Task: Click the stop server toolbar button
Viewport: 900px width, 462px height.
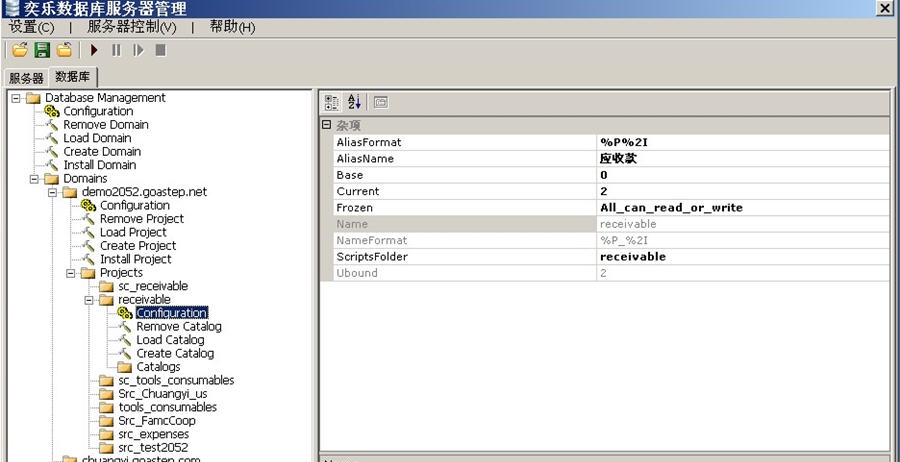Action: 161,50
